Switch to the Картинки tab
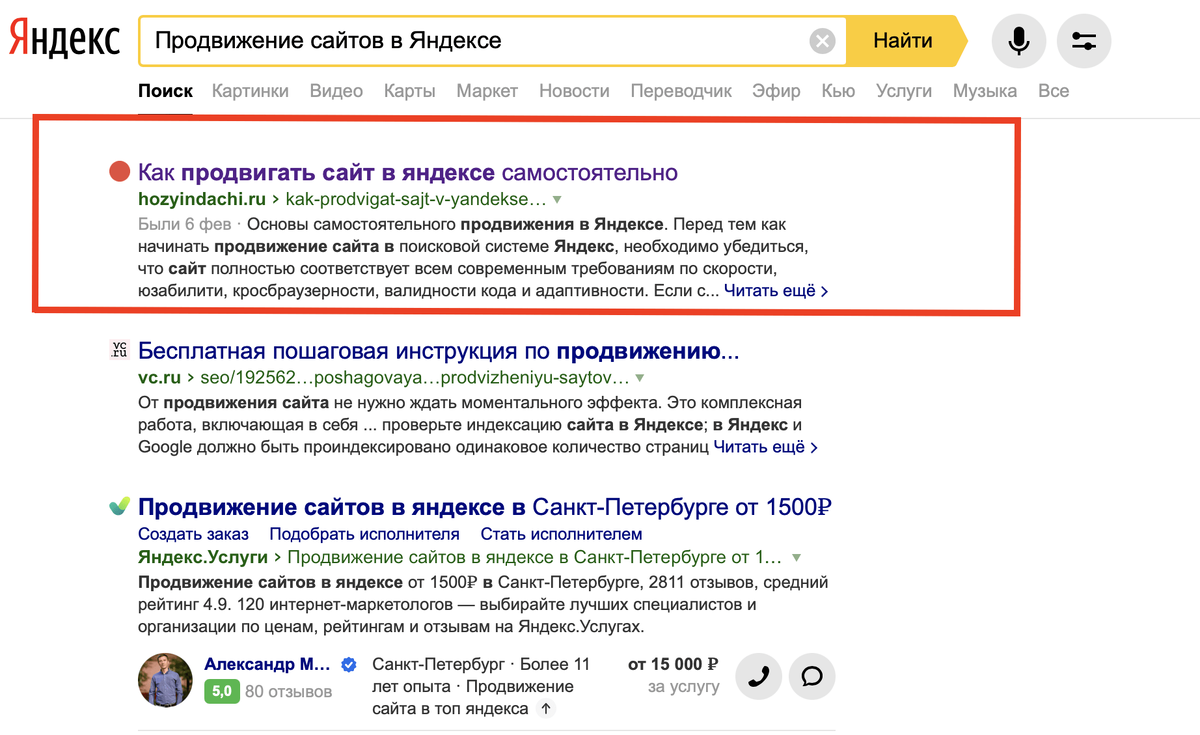Image resolution: width=1200 pixels, height=735 pixels. click(x=249, y=90)
